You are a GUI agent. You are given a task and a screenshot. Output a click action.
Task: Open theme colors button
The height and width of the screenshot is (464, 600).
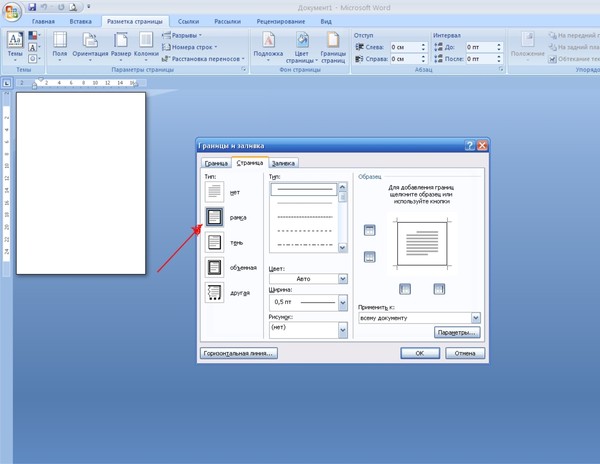point(34,36)
